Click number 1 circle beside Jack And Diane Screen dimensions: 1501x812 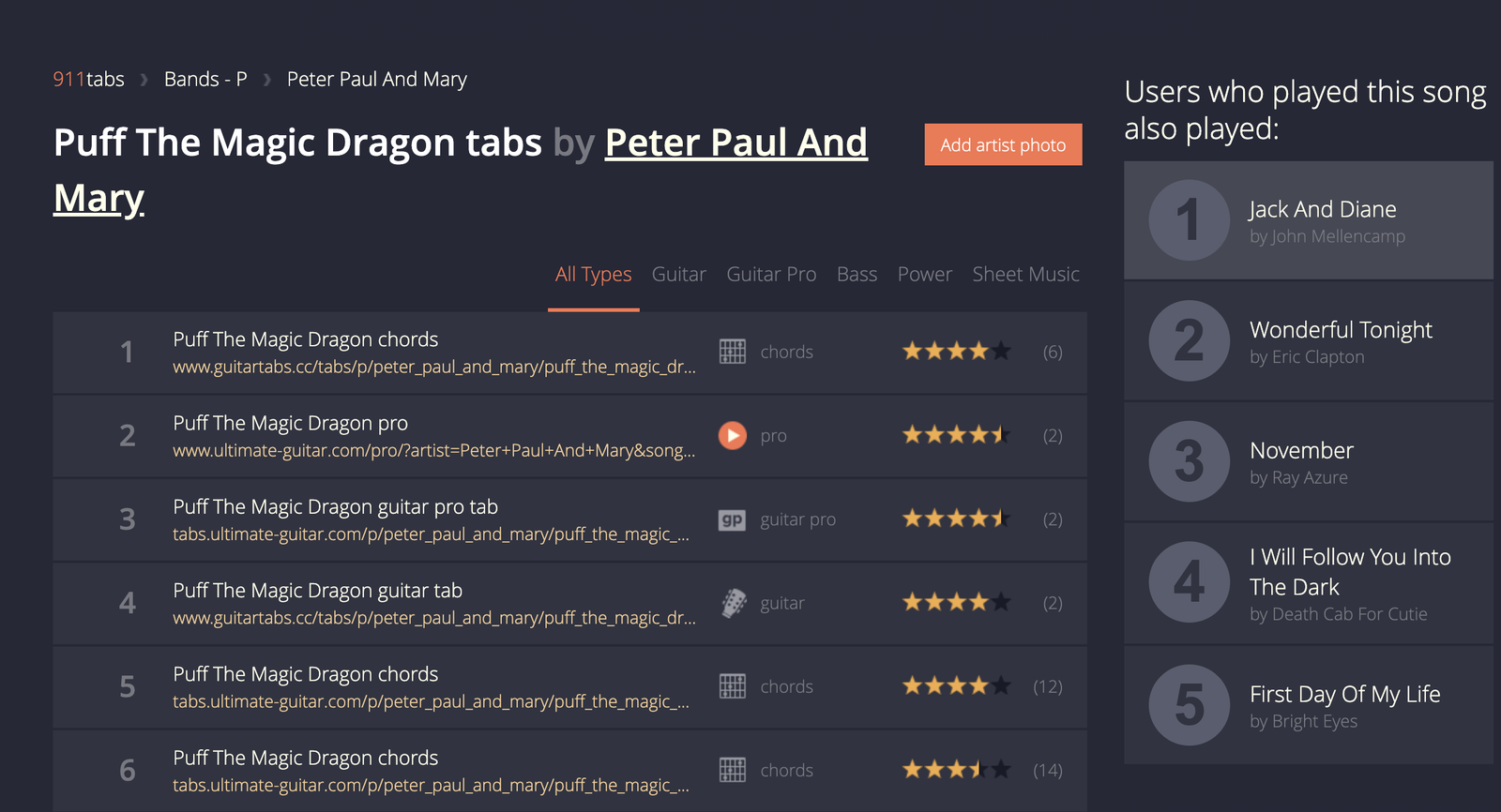point(1190,220)
